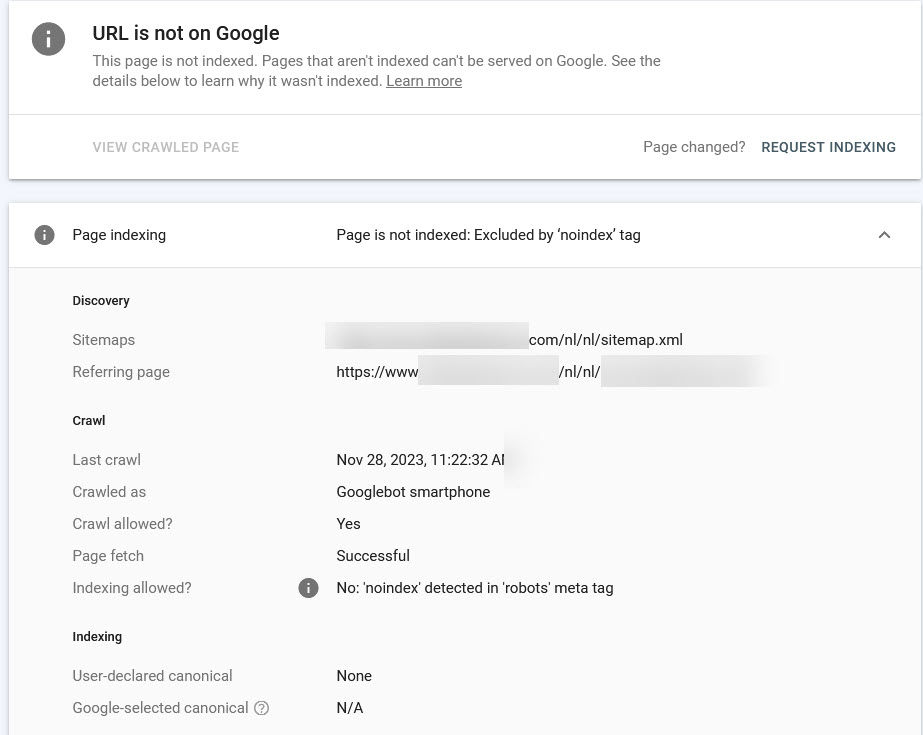Click the 'Page is not indexed: Excluded by noindex tag' status
923x735 pixels.
pos(489,235)
